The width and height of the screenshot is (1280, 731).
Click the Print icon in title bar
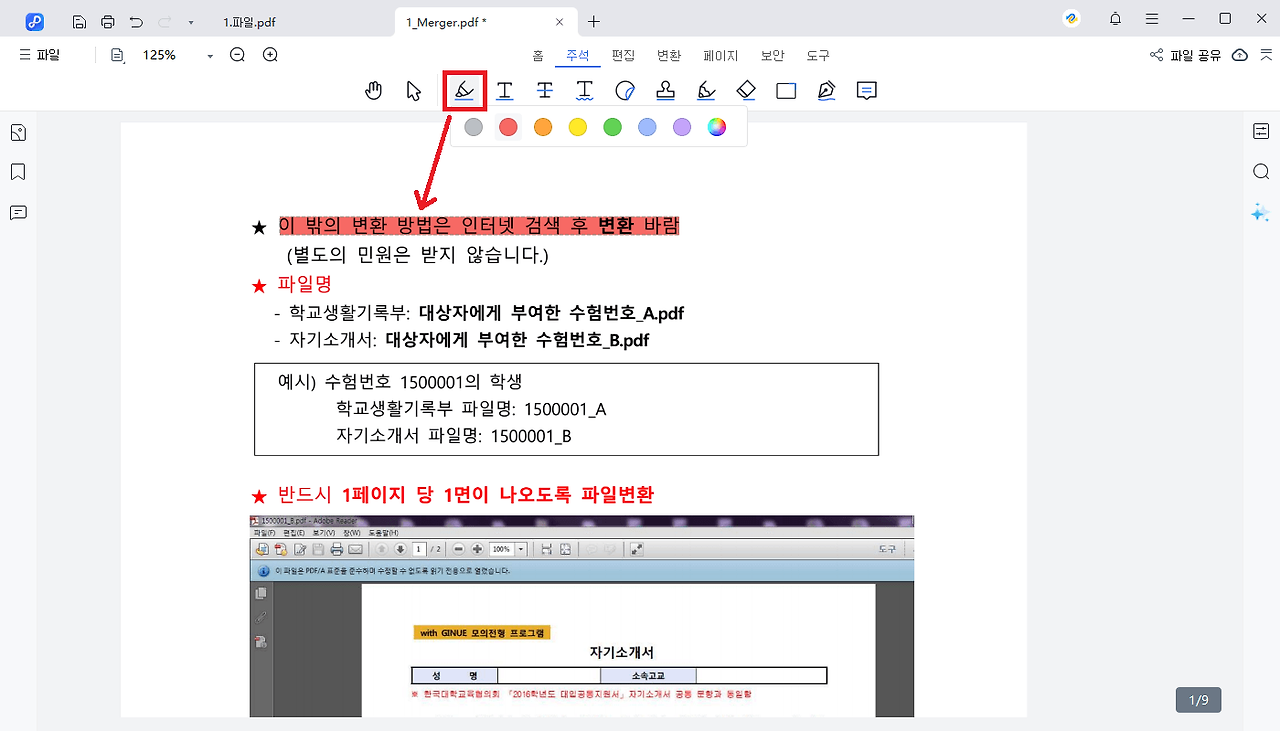tap(108, 21)
